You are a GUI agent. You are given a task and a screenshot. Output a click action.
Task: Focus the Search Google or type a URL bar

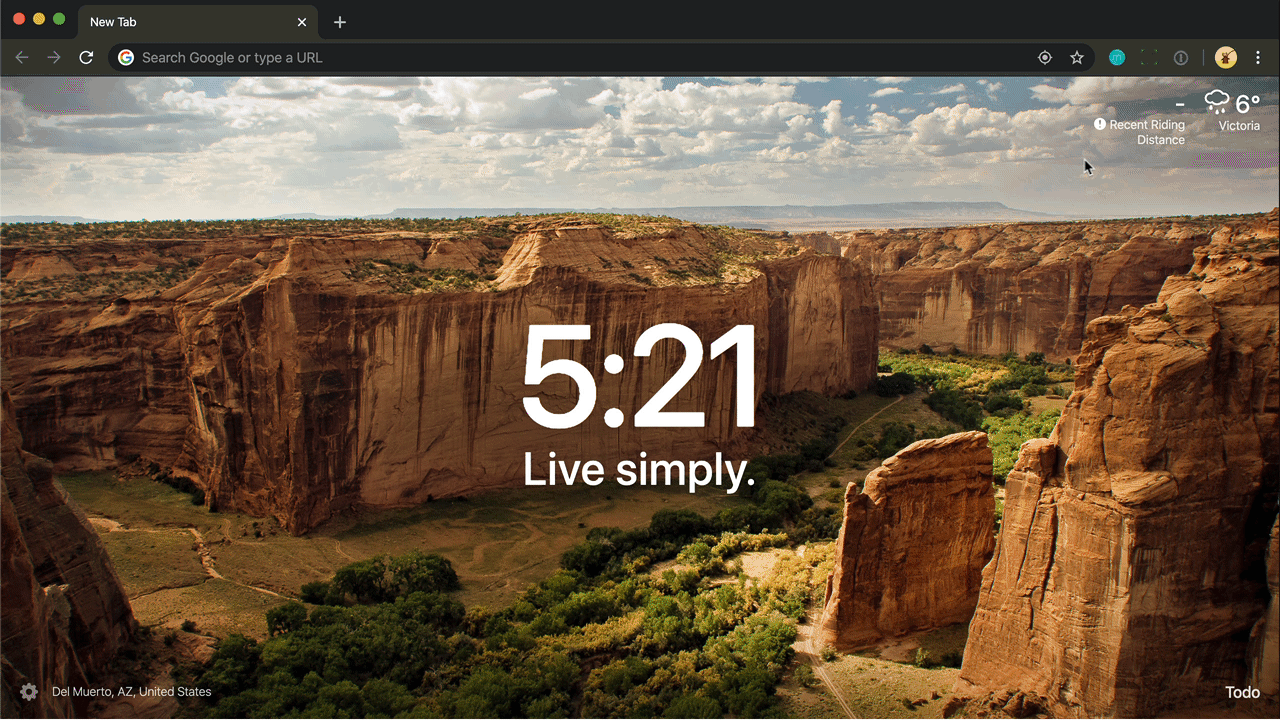pyautogui.click(x=601, y=58)
